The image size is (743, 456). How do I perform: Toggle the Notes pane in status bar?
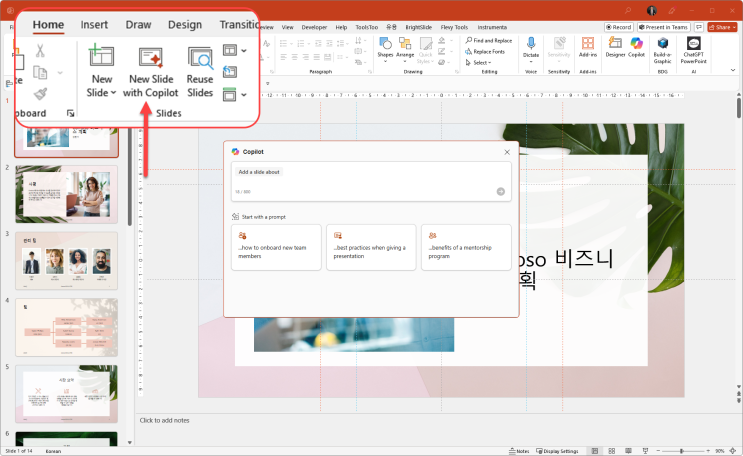(x=518, y=451)
